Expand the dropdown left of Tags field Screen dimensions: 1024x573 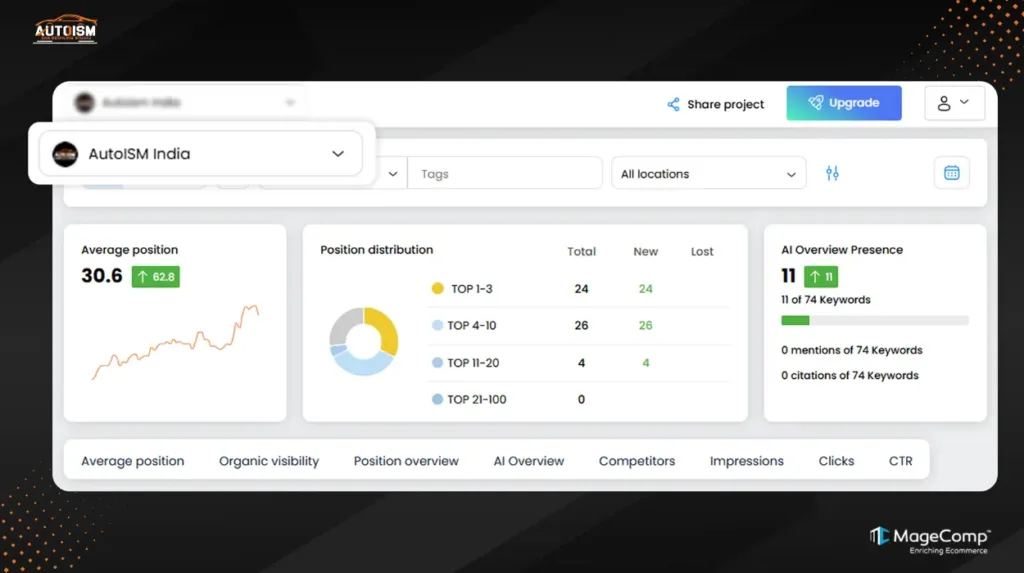(392, 173)
